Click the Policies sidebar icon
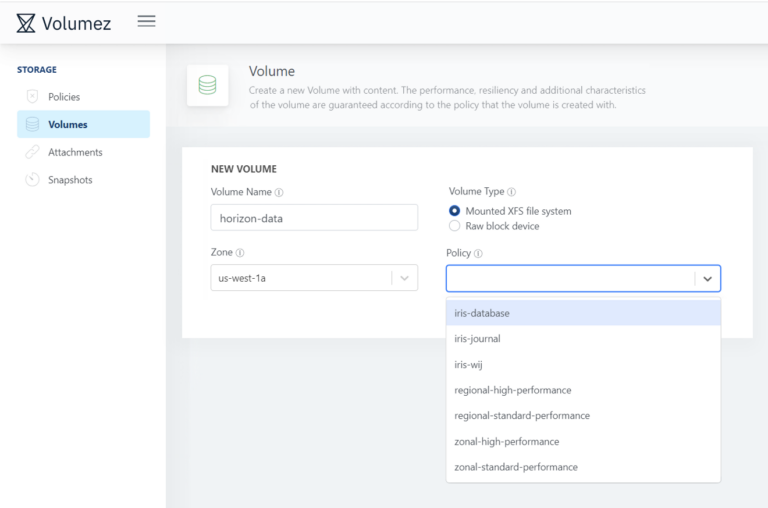The image size is (768, 508). (33, 97)
